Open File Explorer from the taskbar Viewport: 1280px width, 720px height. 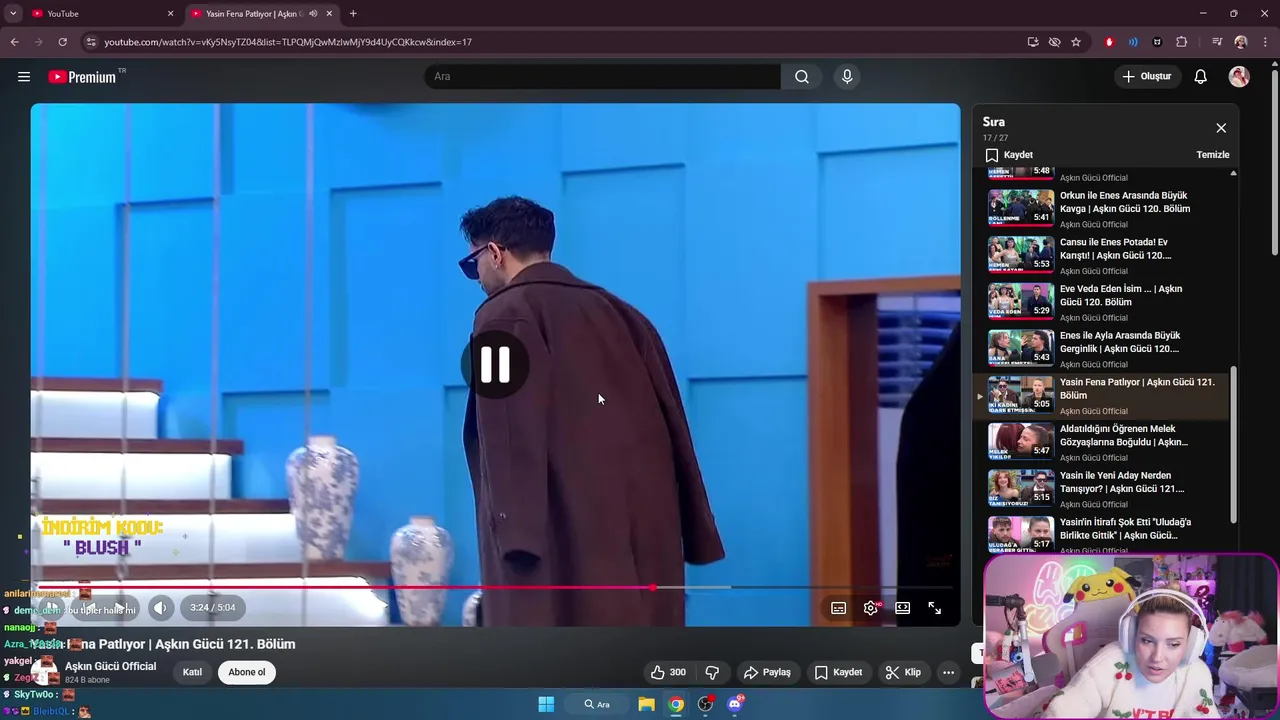pyautogui.click(x=647, y=704)
